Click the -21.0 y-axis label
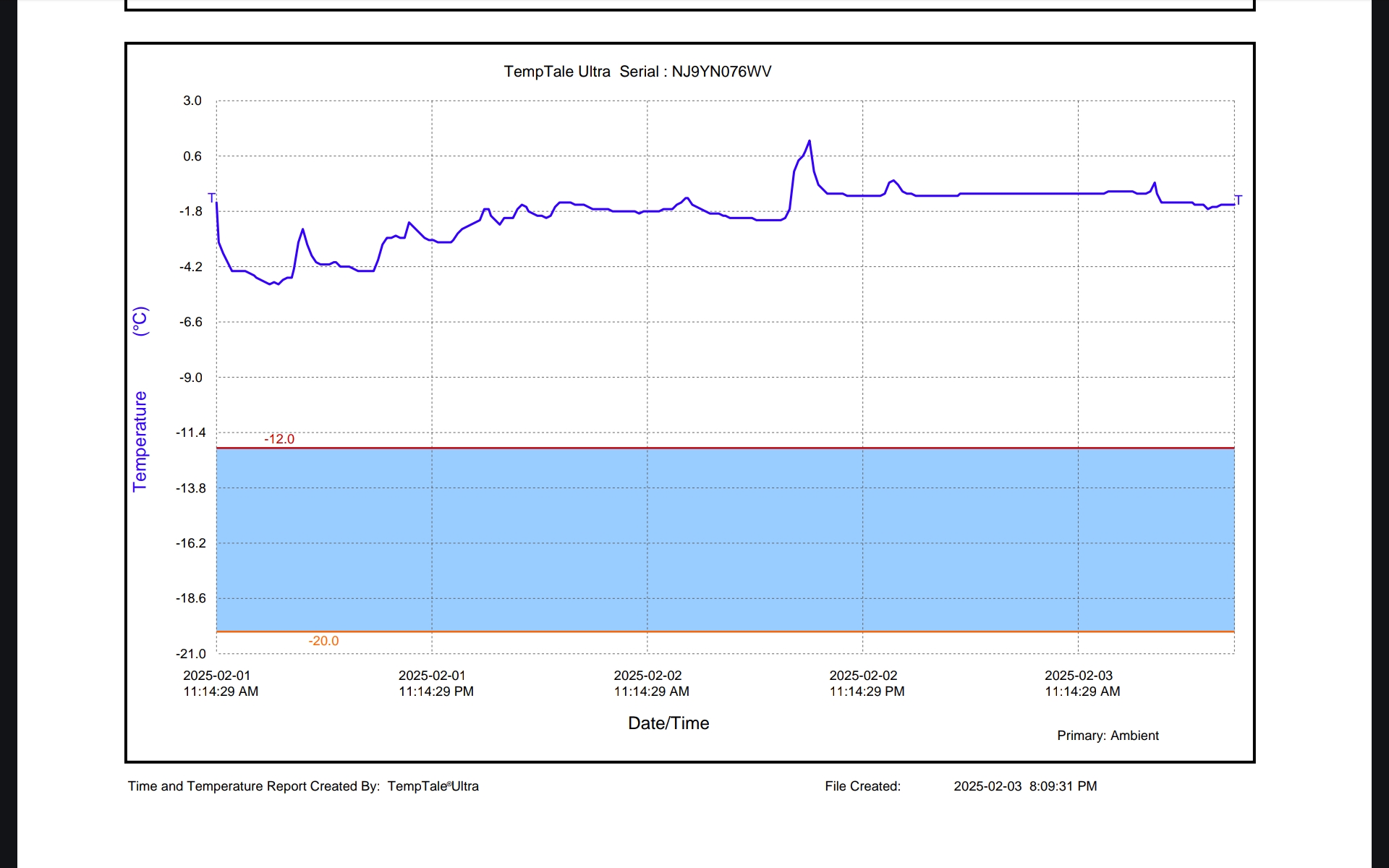The height and width of the screenshot is (868, 1389). tap(191, 654)
